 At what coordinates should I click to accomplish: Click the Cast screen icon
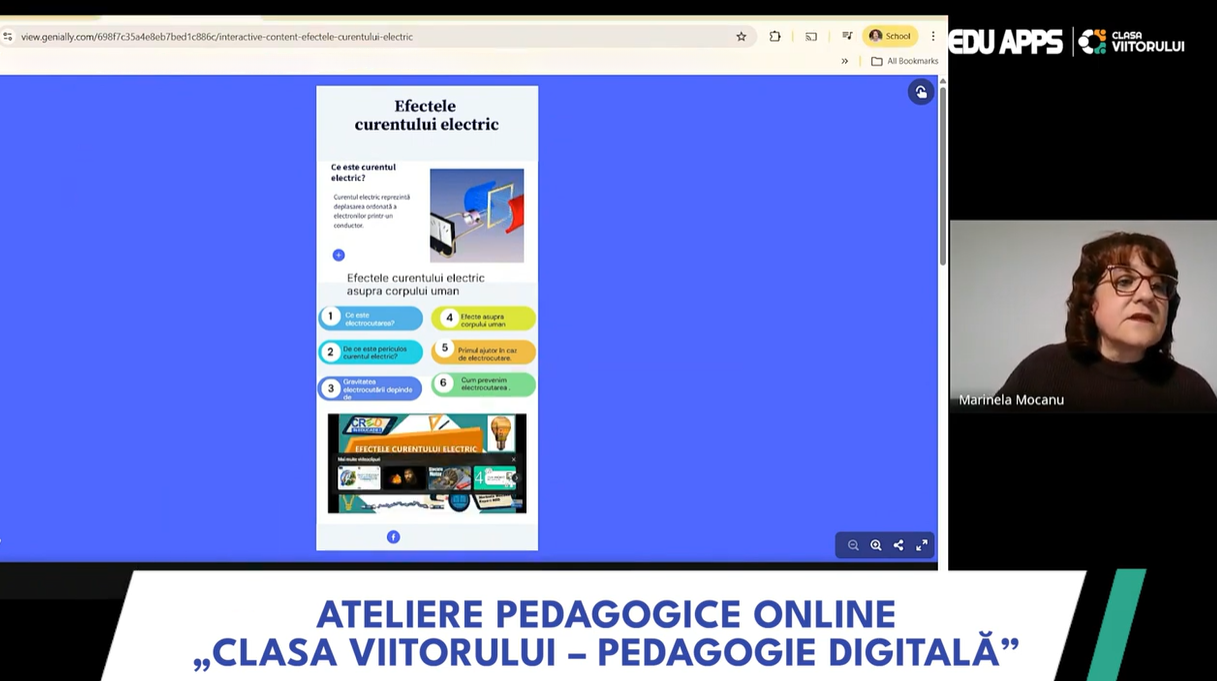811,36
